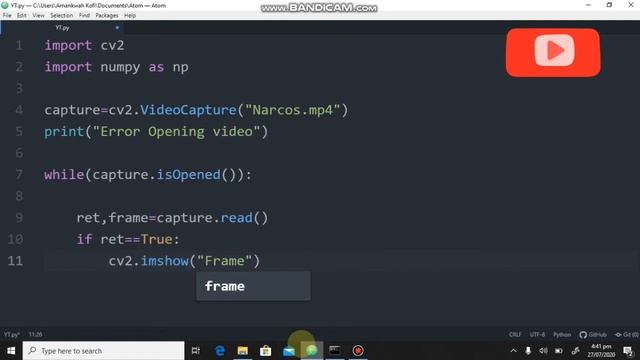Open the Find menu
The height and width of the screenshot is (360, 640).
click(84, 16)
